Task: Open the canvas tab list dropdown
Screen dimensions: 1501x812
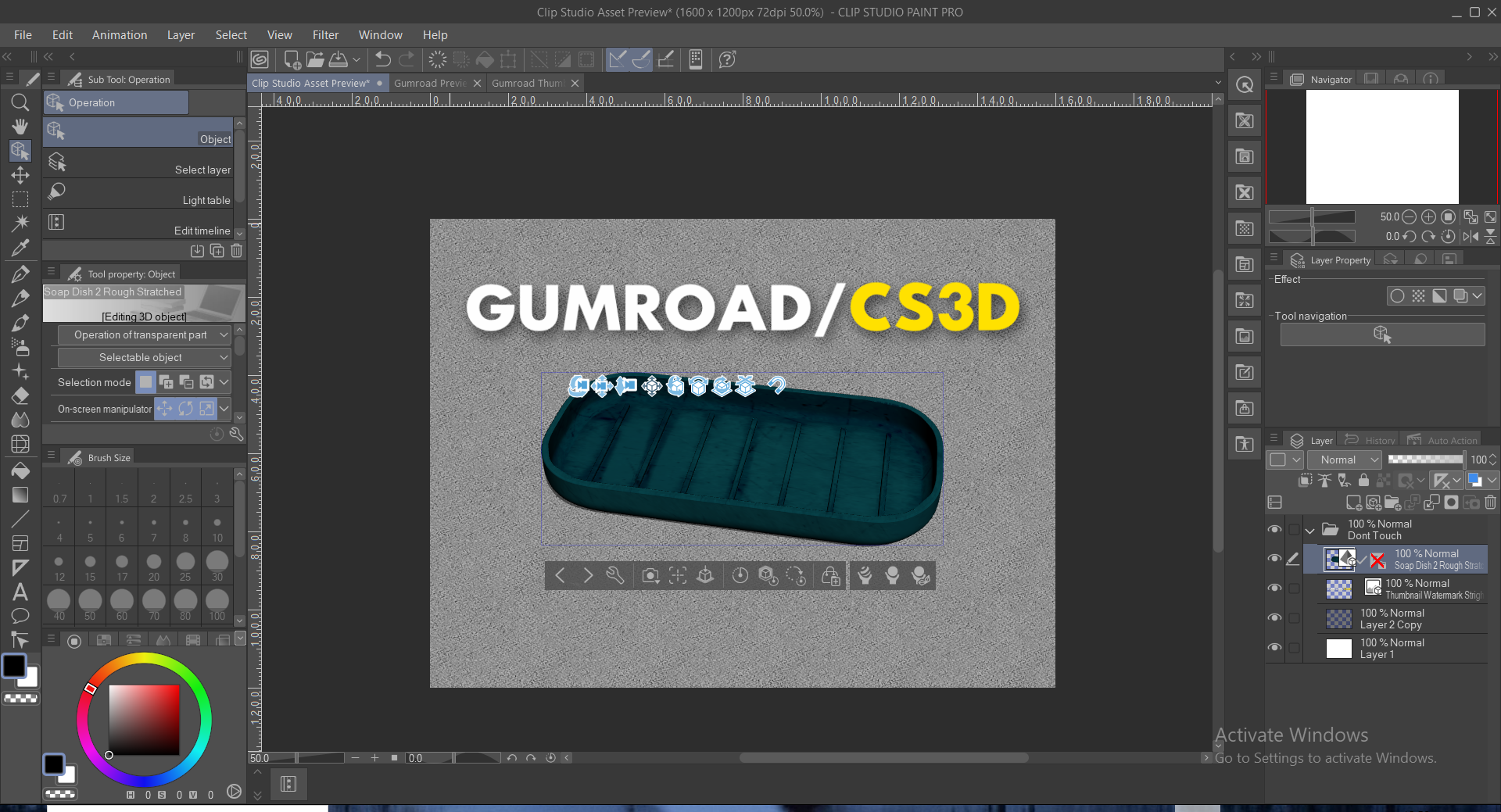Action: (x=1217, y=83)
